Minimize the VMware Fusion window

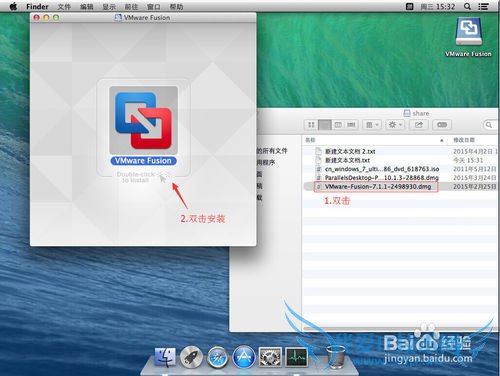(46, 18)
